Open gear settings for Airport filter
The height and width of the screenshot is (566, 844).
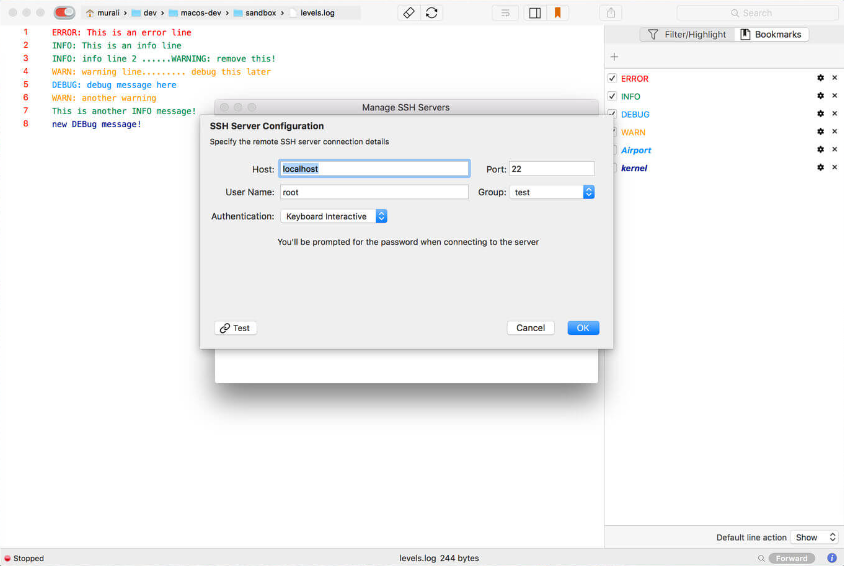(821, 150)
